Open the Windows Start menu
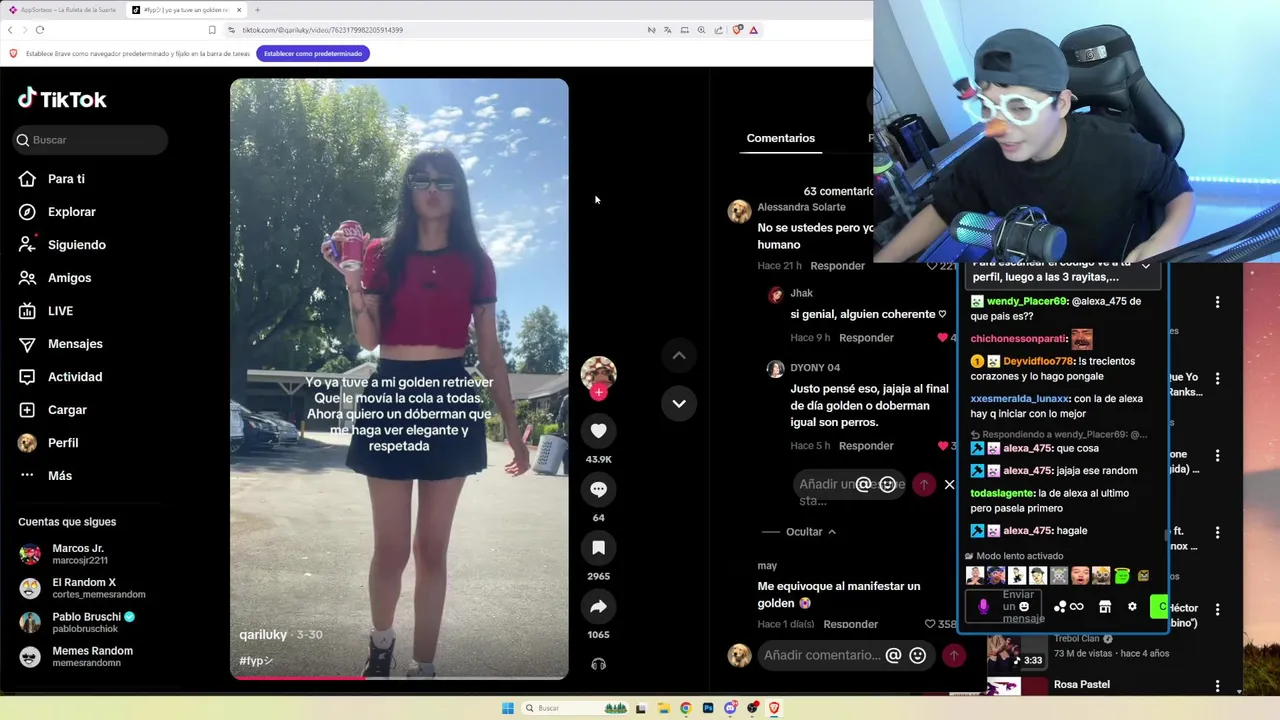 coord(508,708)
